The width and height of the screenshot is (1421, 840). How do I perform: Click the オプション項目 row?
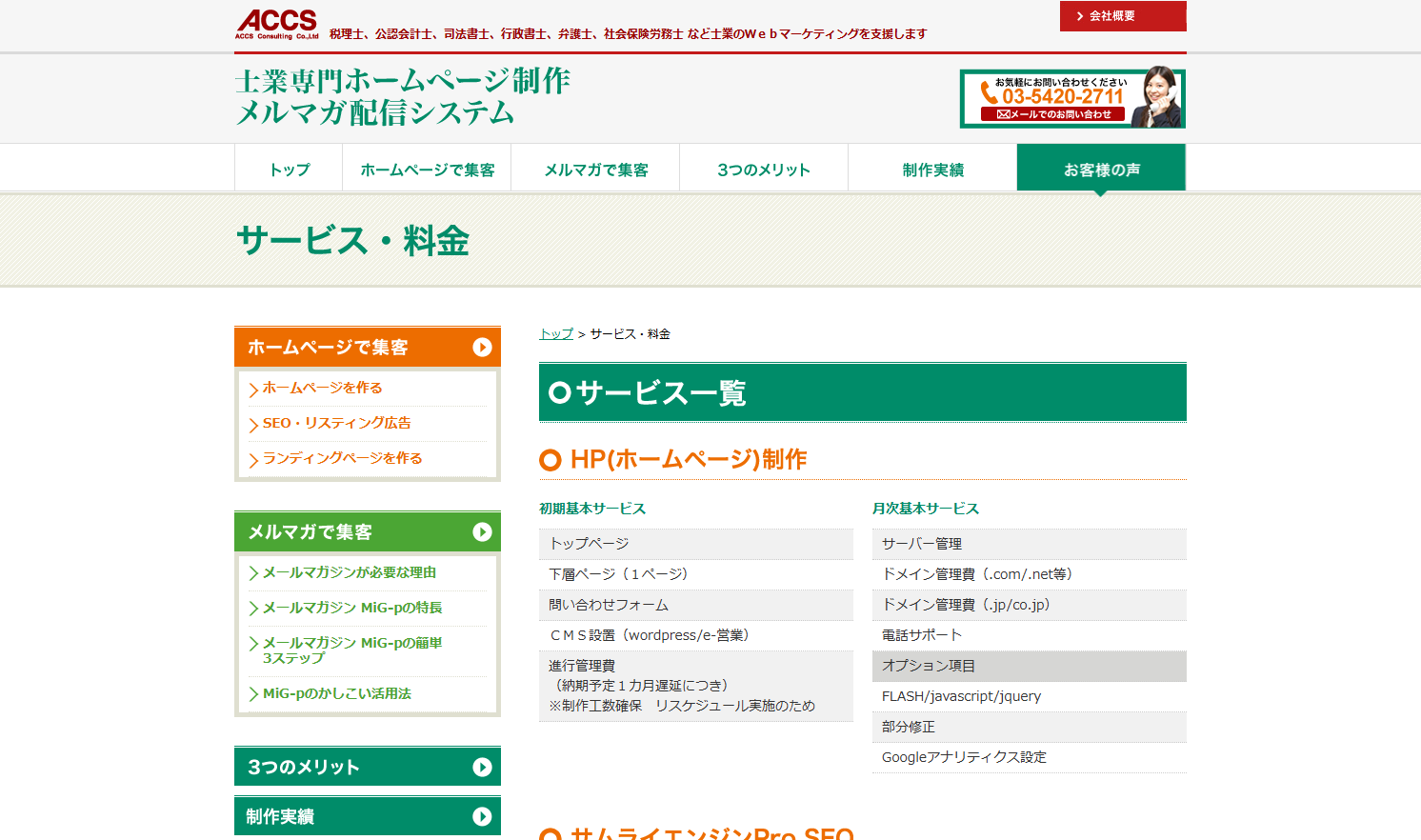coord(1030,666)
